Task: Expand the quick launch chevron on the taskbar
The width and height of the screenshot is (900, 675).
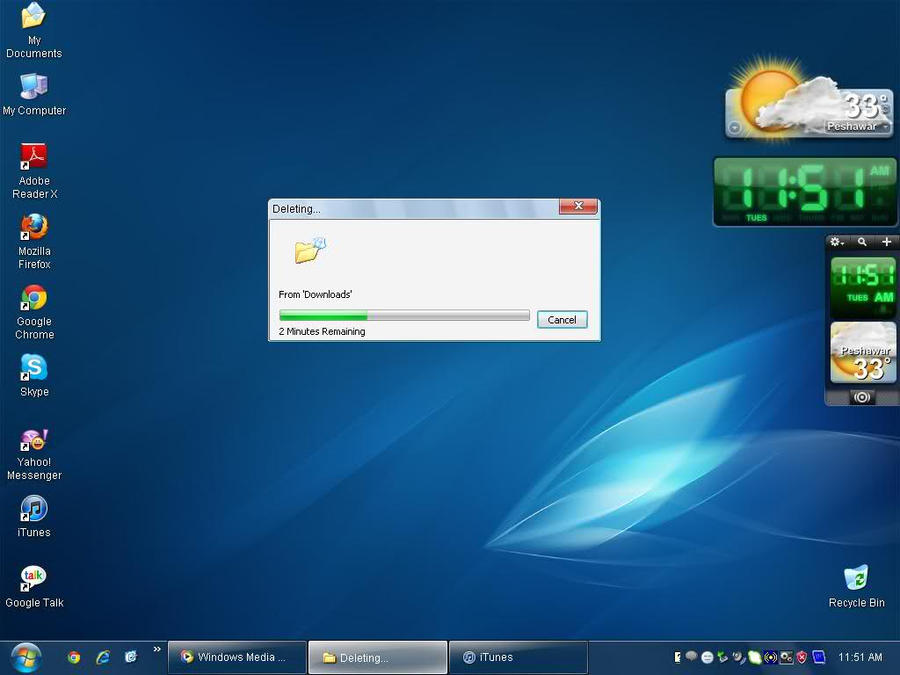Action: 157,650
